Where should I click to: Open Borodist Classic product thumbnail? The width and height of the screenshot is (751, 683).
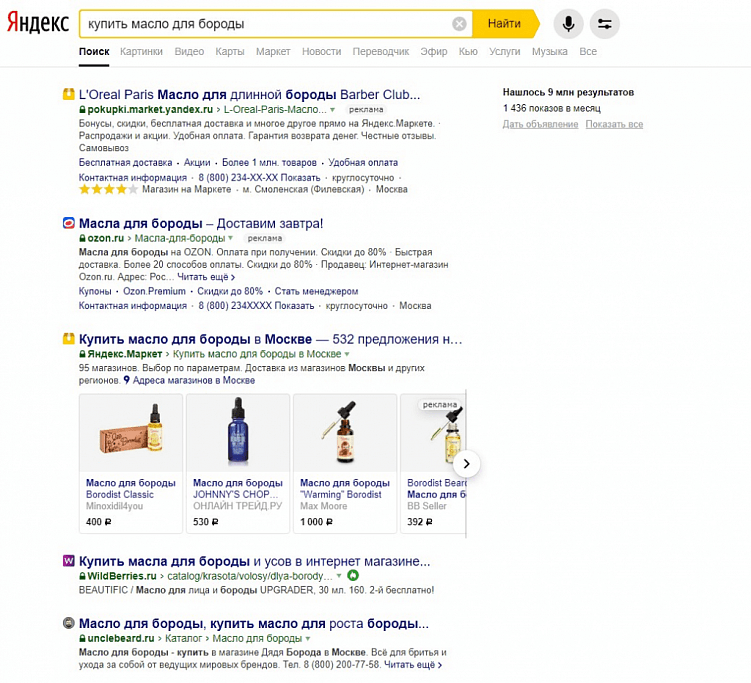click(131, 433)
